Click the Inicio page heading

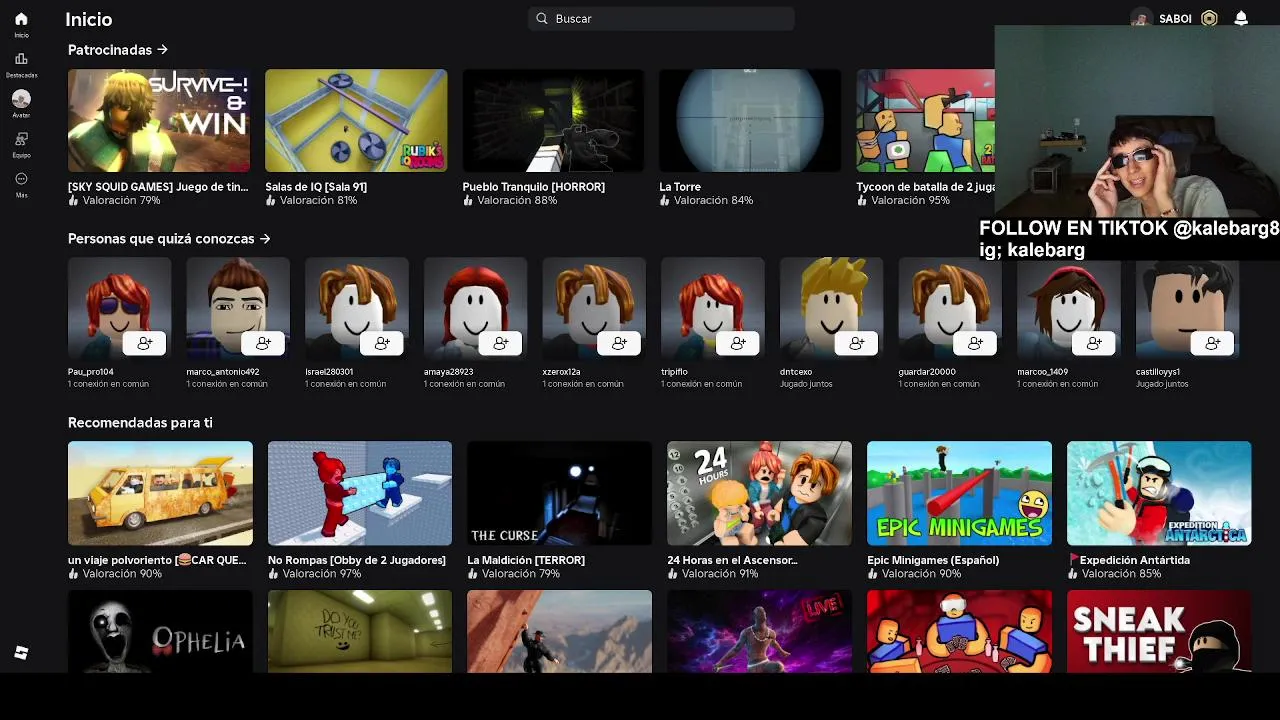point(89,19)
